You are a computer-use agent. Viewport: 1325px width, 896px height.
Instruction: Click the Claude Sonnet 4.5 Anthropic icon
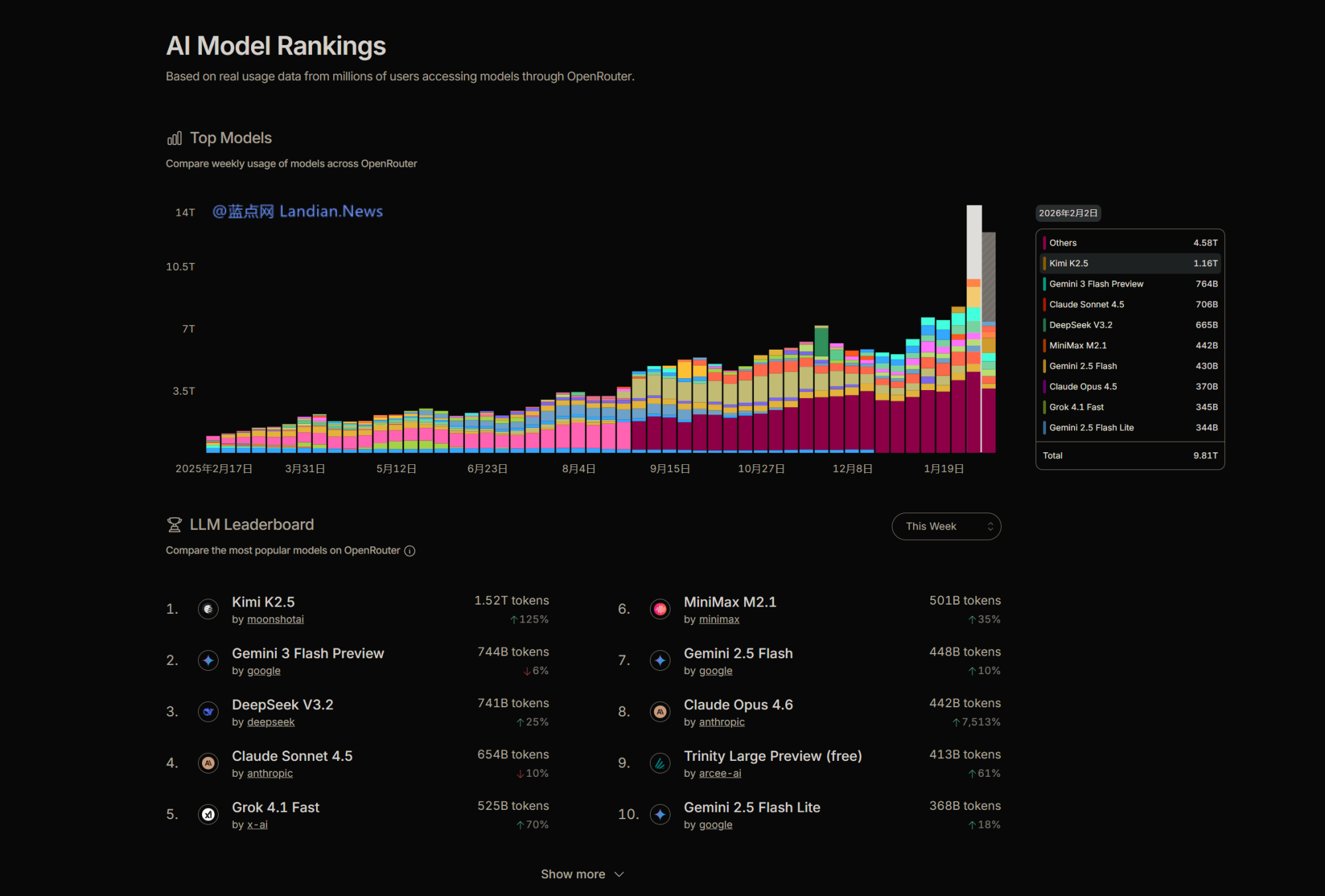(208, 763)
